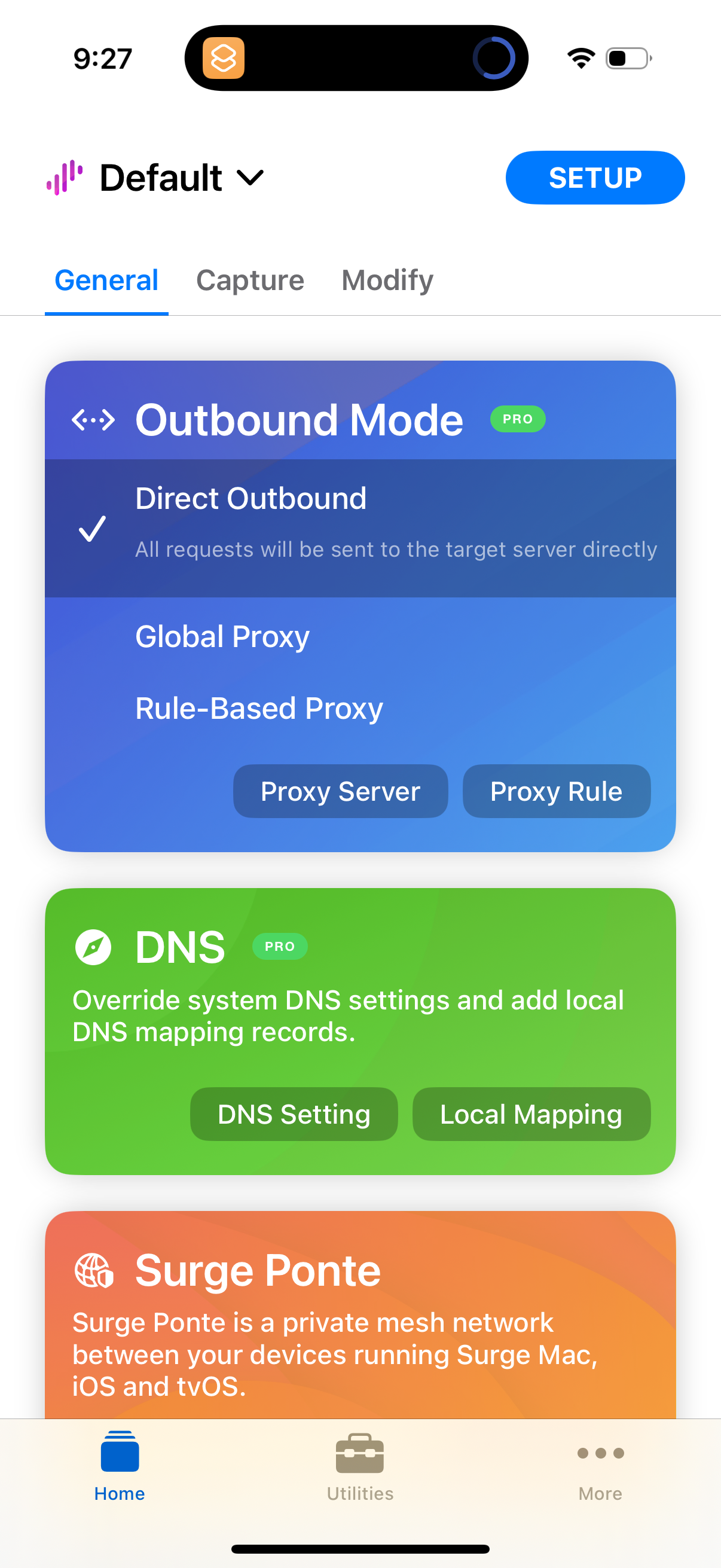Screen dimensions: 721x1568
Task: Open the Proxy Rule settings
Action: [556, 791]
